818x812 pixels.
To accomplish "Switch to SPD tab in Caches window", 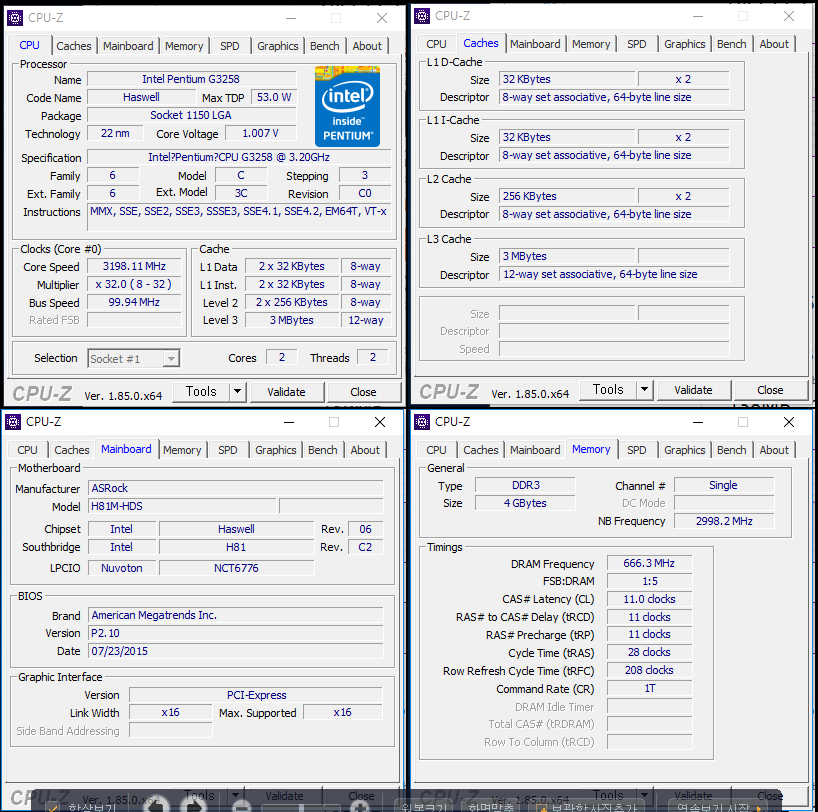I will [x=636, y=44].
